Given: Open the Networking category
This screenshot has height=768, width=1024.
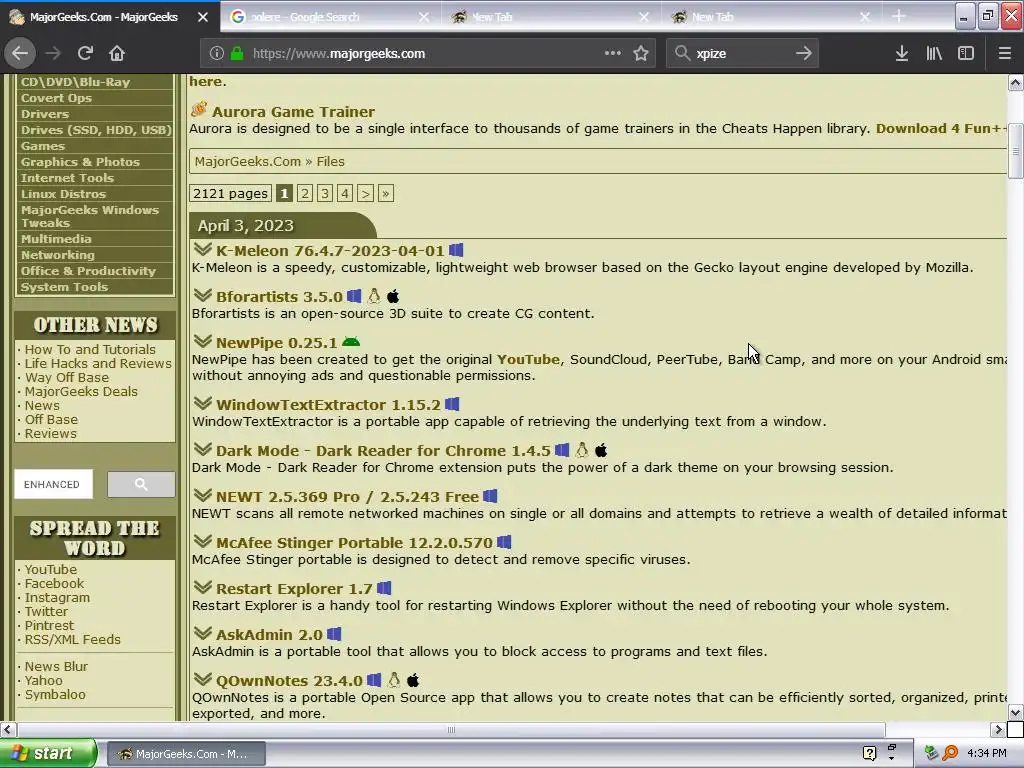Looking at the screenshot, I should pyautogui.click(x=57, y=255).
